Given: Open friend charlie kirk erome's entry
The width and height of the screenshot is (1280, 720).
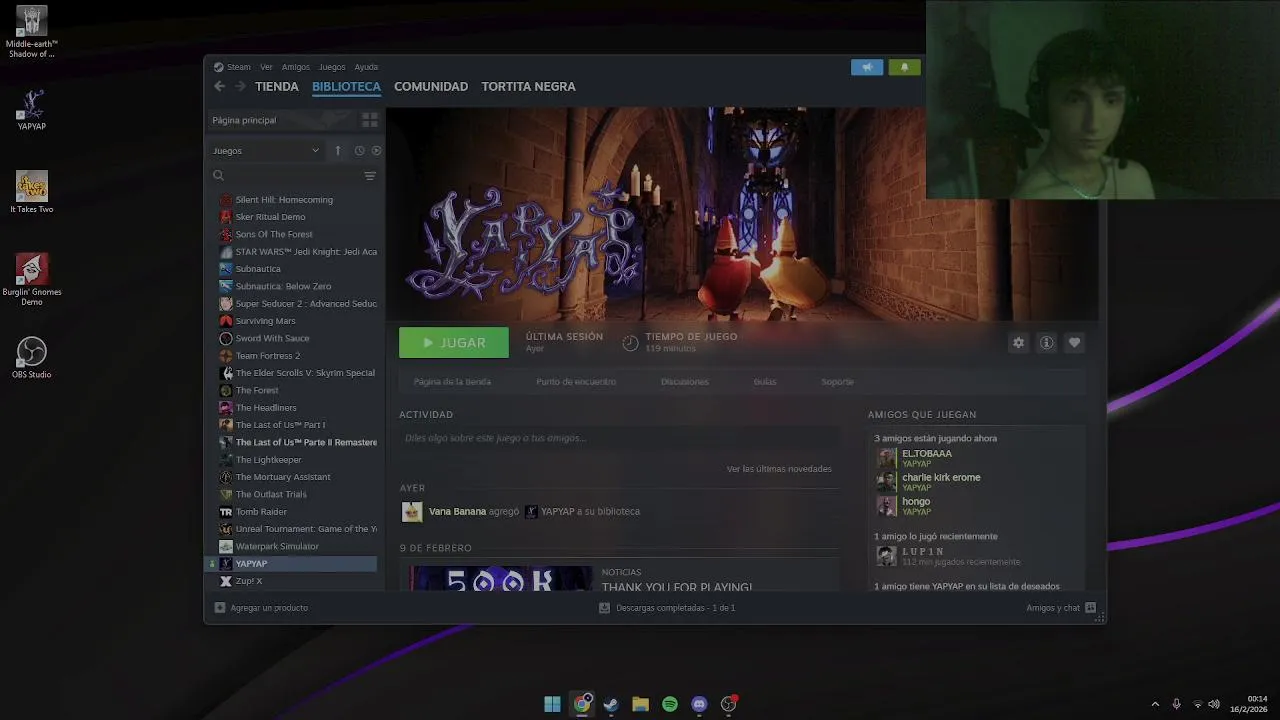Looking at the screenshot, I should [x=929, y=482].
